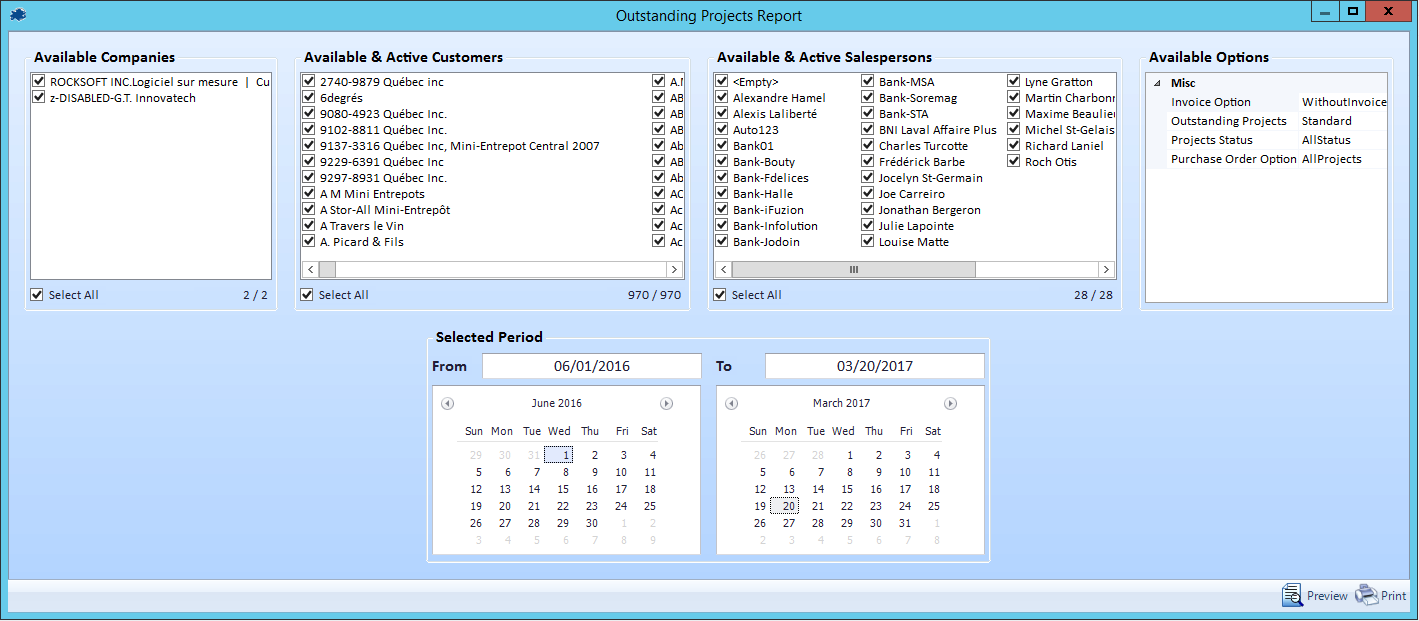Click the application icon in title bar
The width and height of the screenshot is (1419, 621).
pos(18,15)
